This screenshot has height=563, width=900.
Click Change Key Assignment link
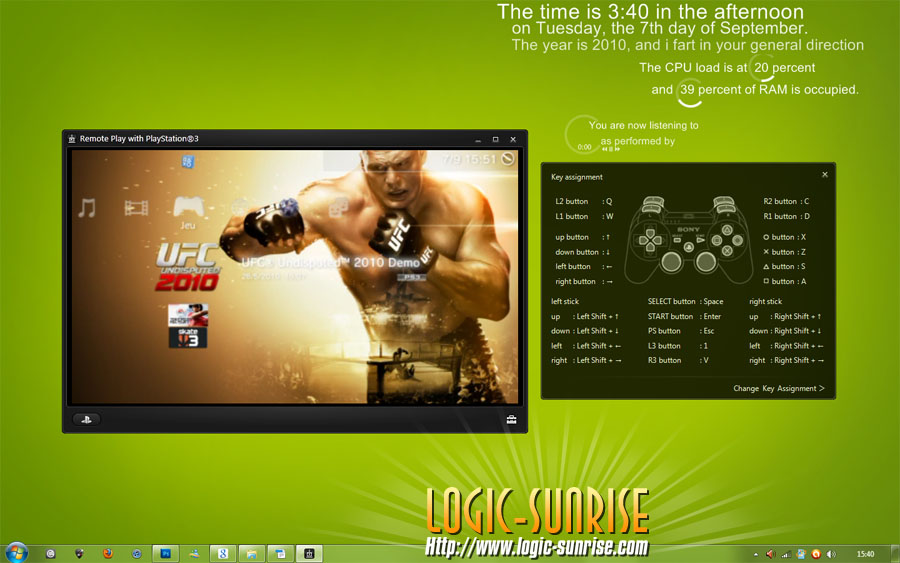pos(778,389)
